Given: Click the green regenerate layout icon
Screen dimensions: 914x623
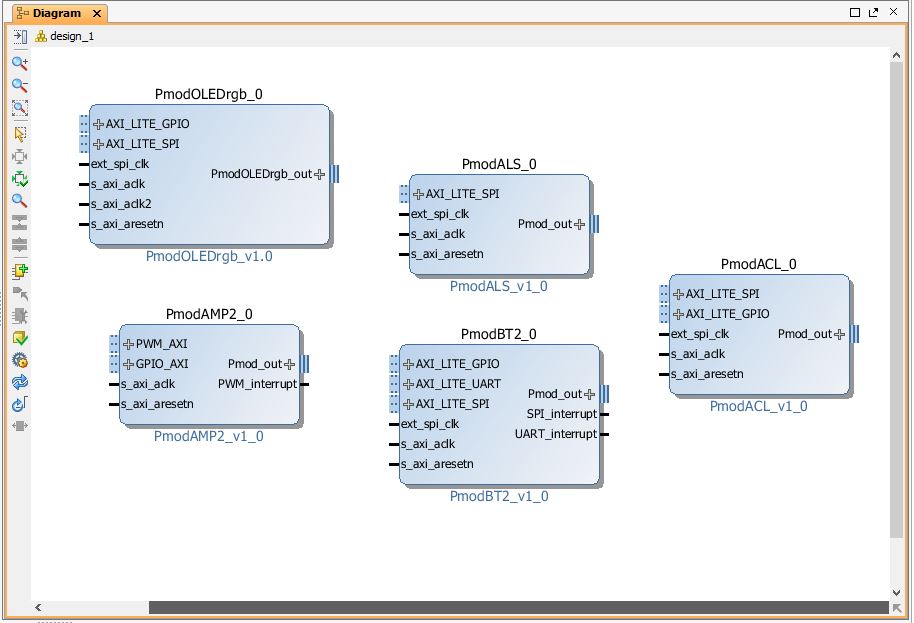Looking at the screenshot, I should pos(20,179).
